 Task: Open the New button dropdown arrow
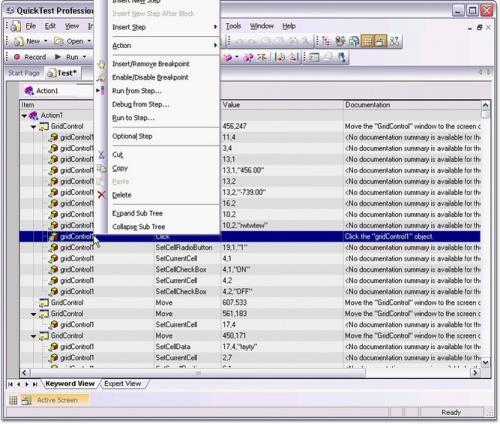click(46, 41)
